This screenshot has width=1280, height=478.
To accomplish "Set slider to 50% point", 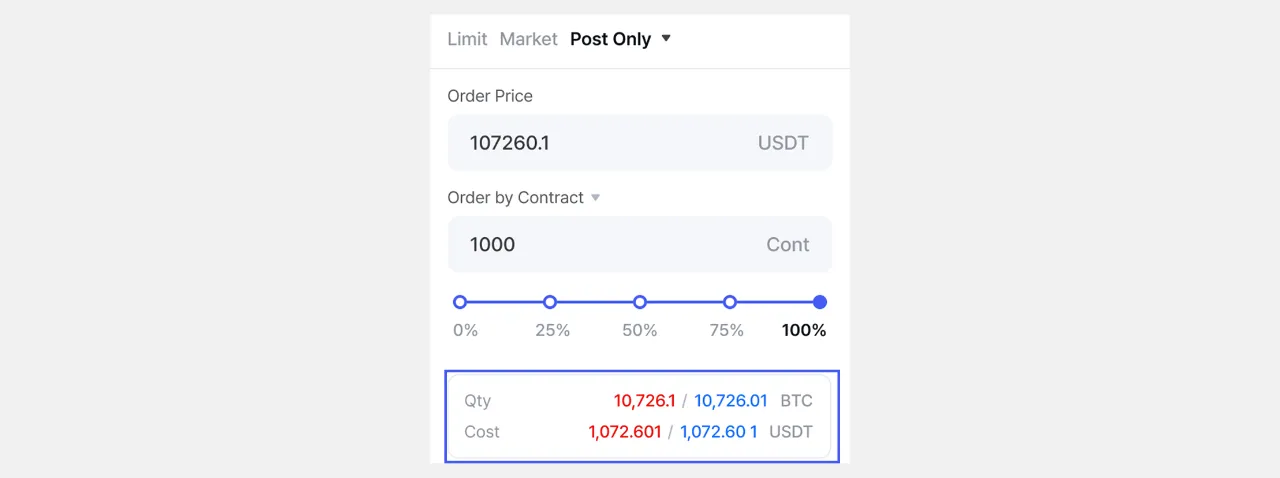I will (640, 302).
